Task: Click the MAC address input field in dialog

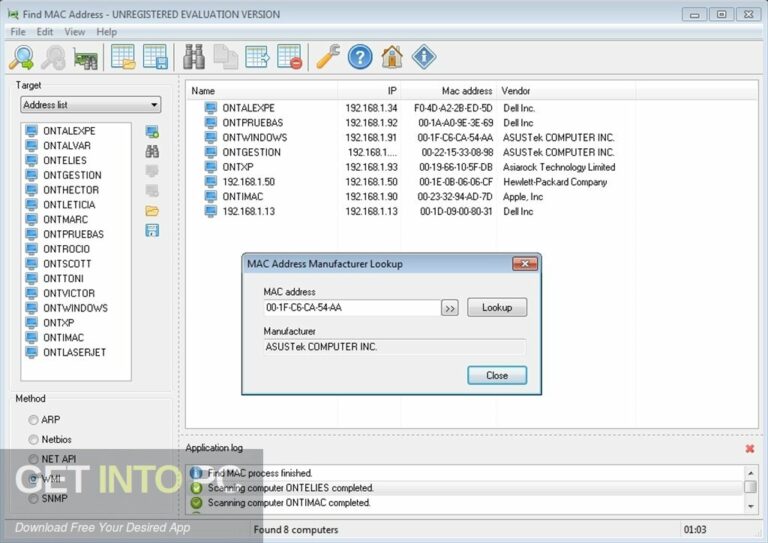Action: point(351,308)
